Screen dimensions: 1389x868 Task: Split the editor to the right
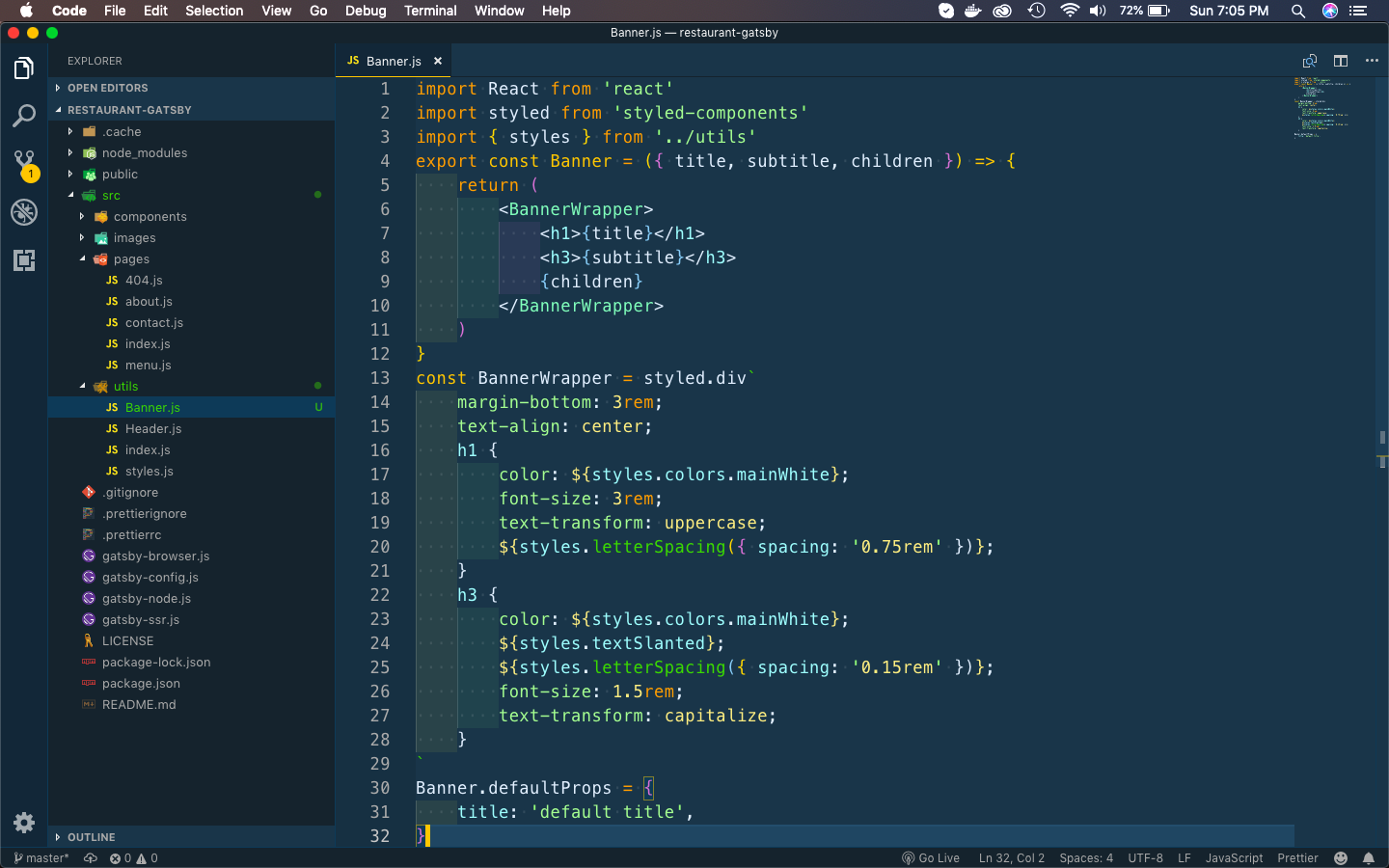click(x=1341, y=61)
